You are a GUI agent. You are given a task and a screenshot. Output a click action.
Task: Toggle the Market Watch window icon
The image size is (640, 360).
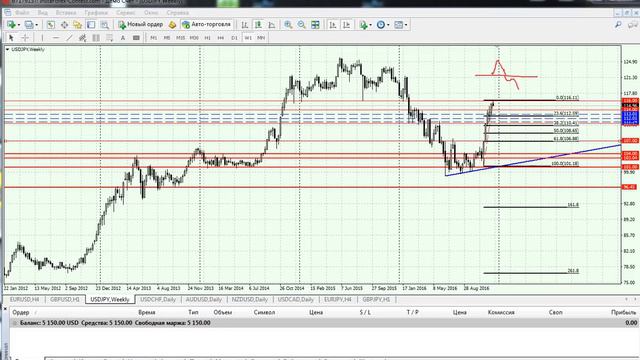tap(51, 25)
